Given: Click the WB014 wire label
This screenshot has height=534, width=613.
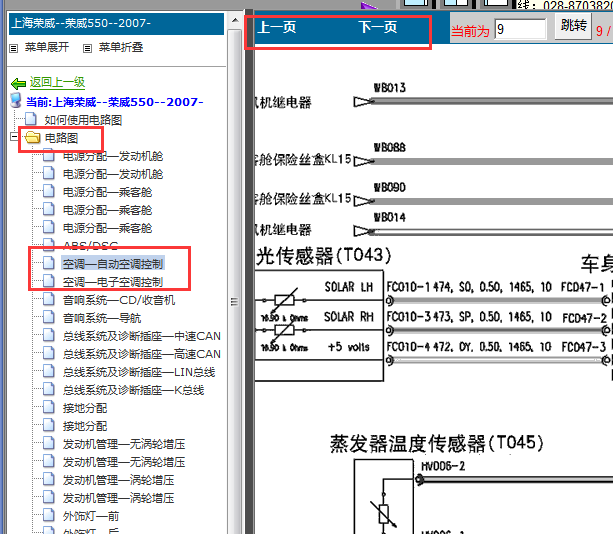Looking at the screenshot, I should tap(390, 217).
